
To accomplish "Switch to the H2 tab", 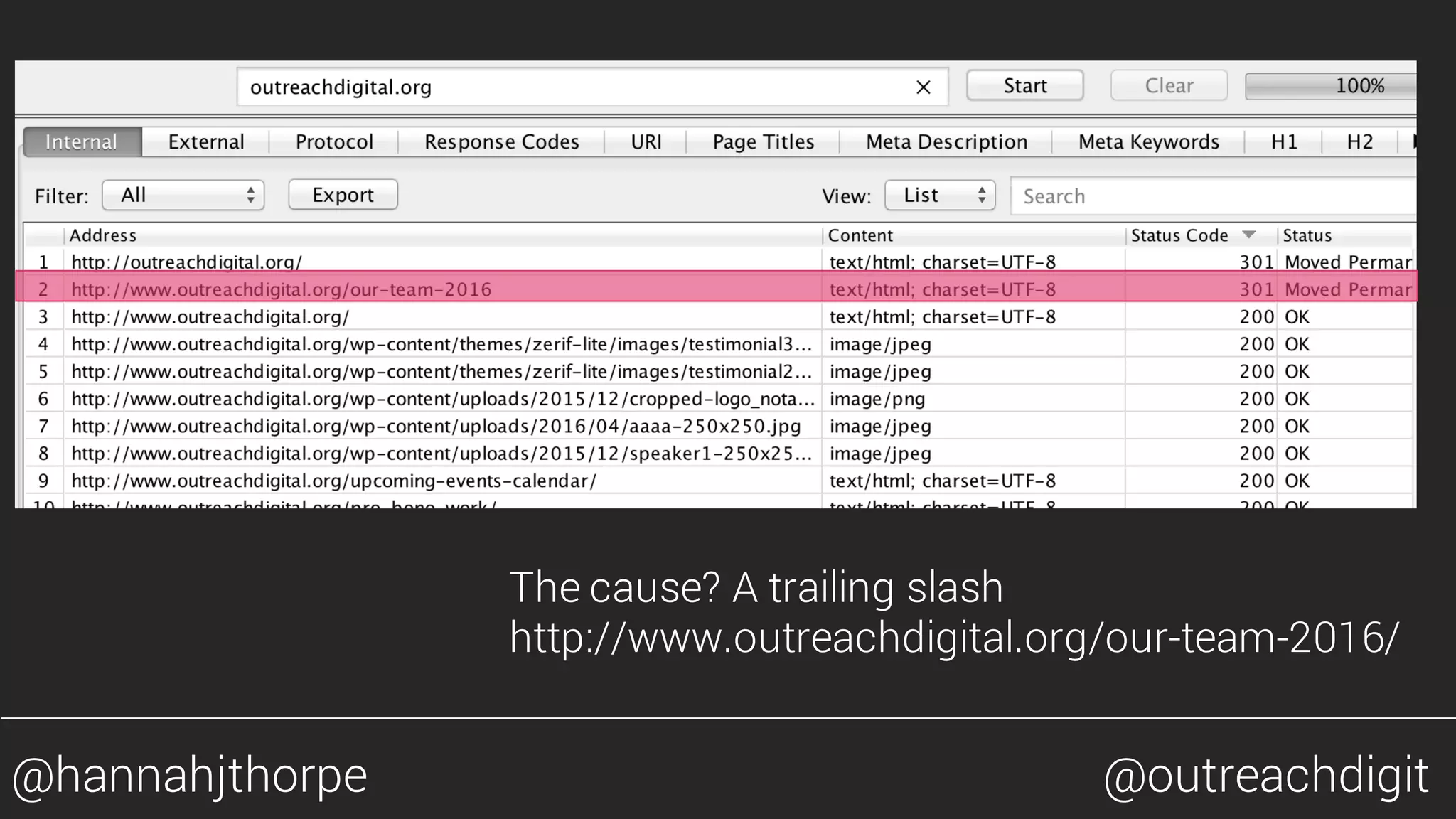I will 1359,141.
